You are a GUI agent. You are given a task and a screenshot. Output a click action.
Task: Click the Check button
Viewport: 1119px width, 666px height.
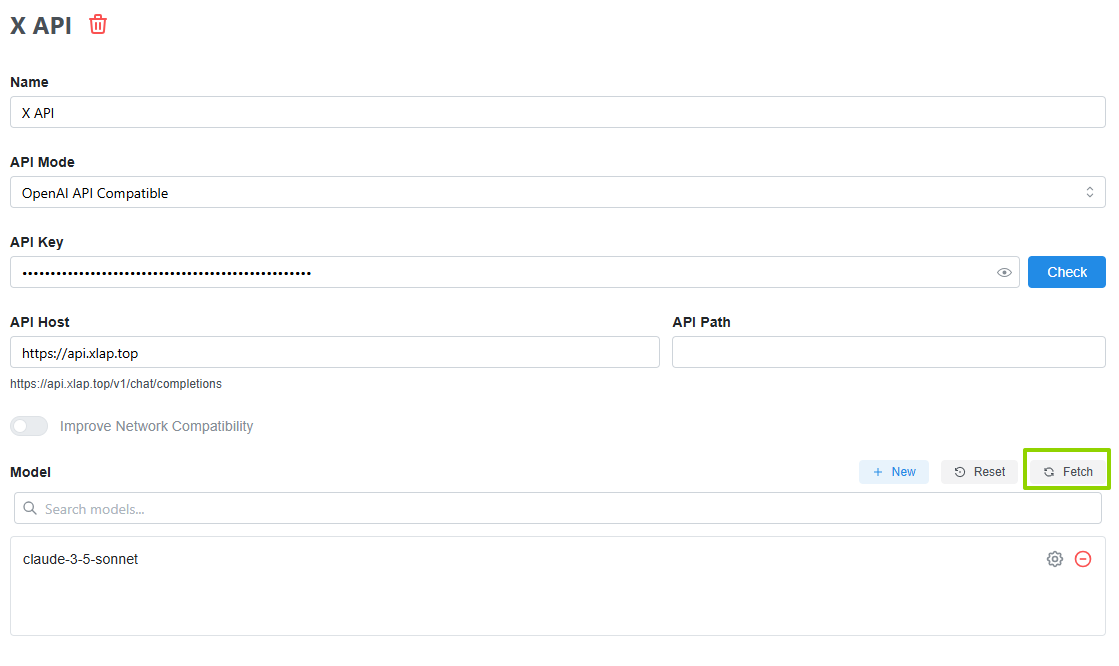click(1066, 272)
